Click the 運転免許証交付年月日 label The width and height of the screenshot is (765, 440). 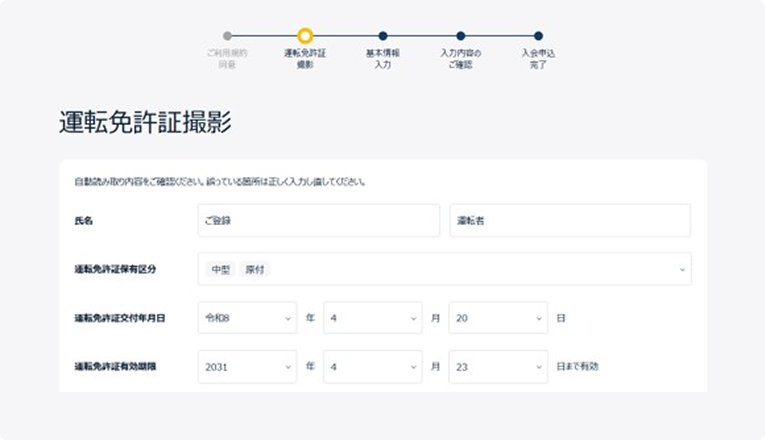[120, 318]
